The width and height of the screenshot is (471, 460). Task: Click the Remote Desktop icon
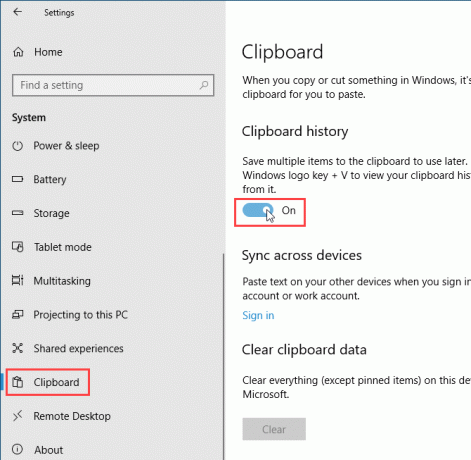tap(18, 416)
